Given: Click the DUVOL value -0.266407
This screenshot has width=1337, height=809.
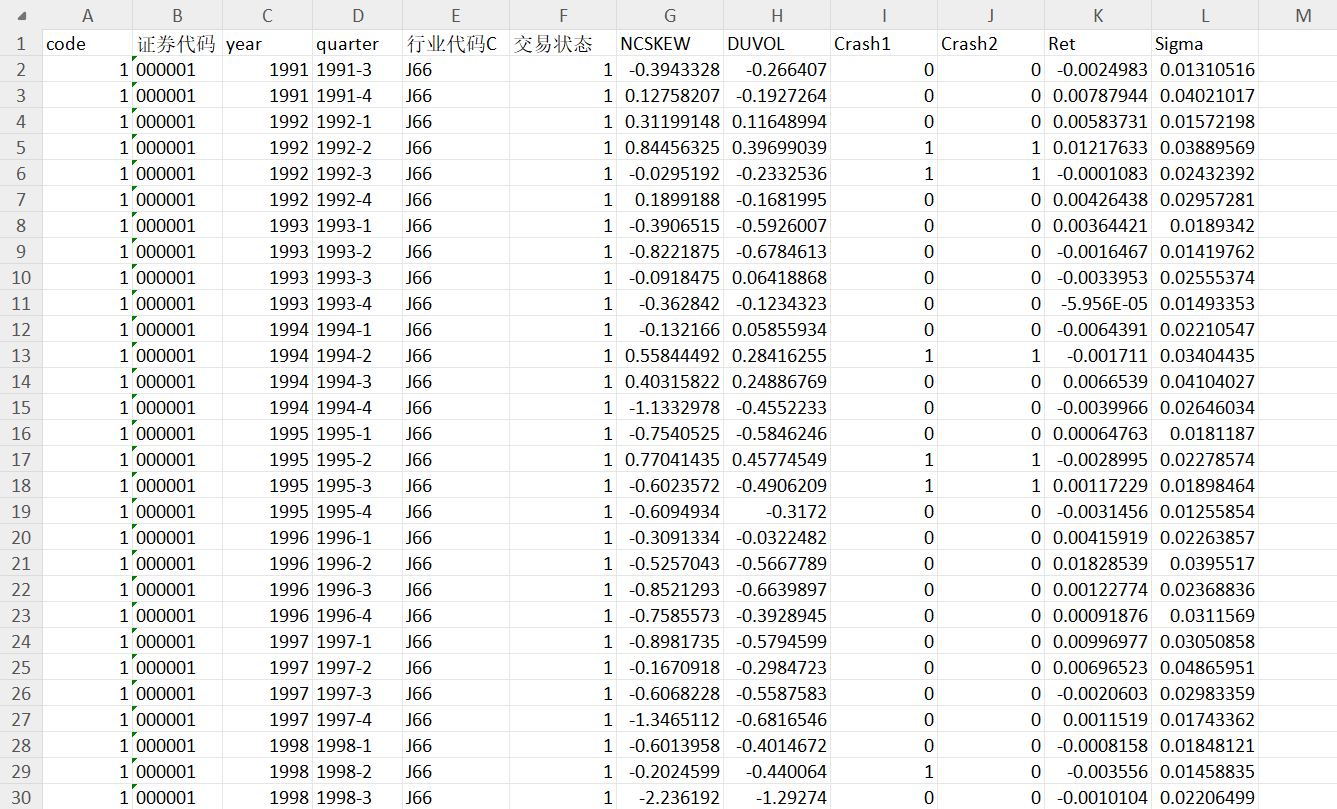Looking at the screenshot, I should 777,70.
